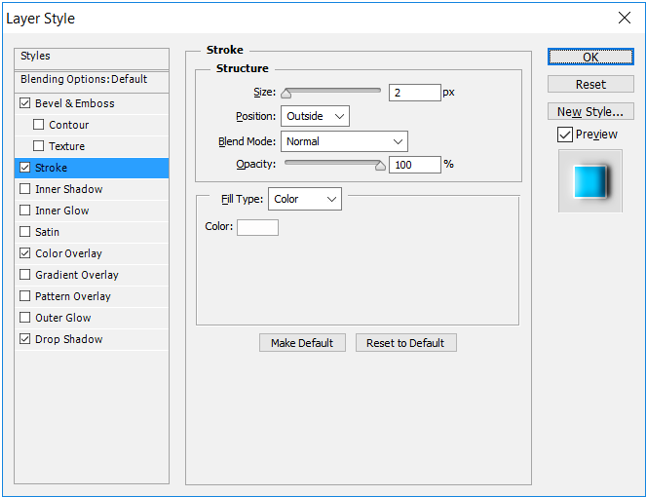Open the Position dropdown set to Outside
Image resolution: width=649 pixels, height=500 pixels.
[315, 116]
